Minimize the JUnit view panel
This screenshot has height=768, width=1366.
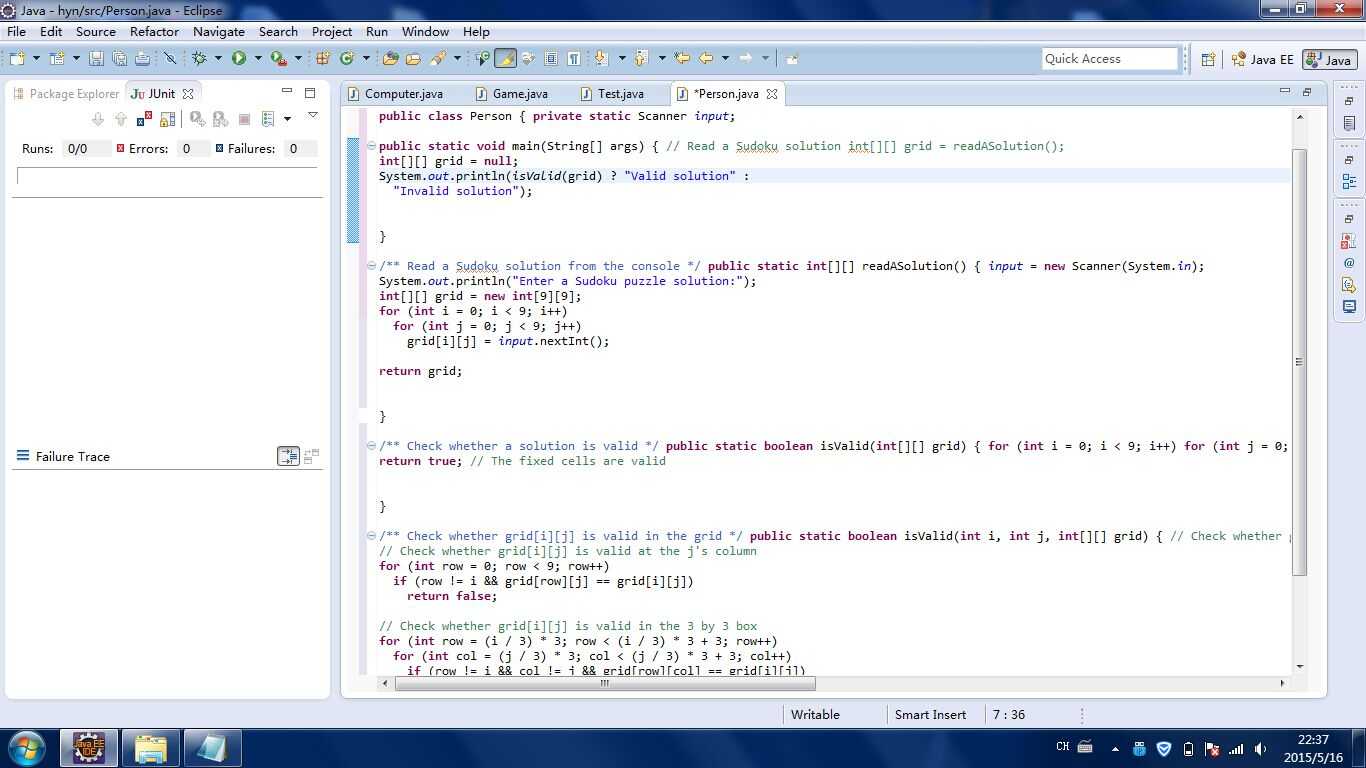click(286, 92)
